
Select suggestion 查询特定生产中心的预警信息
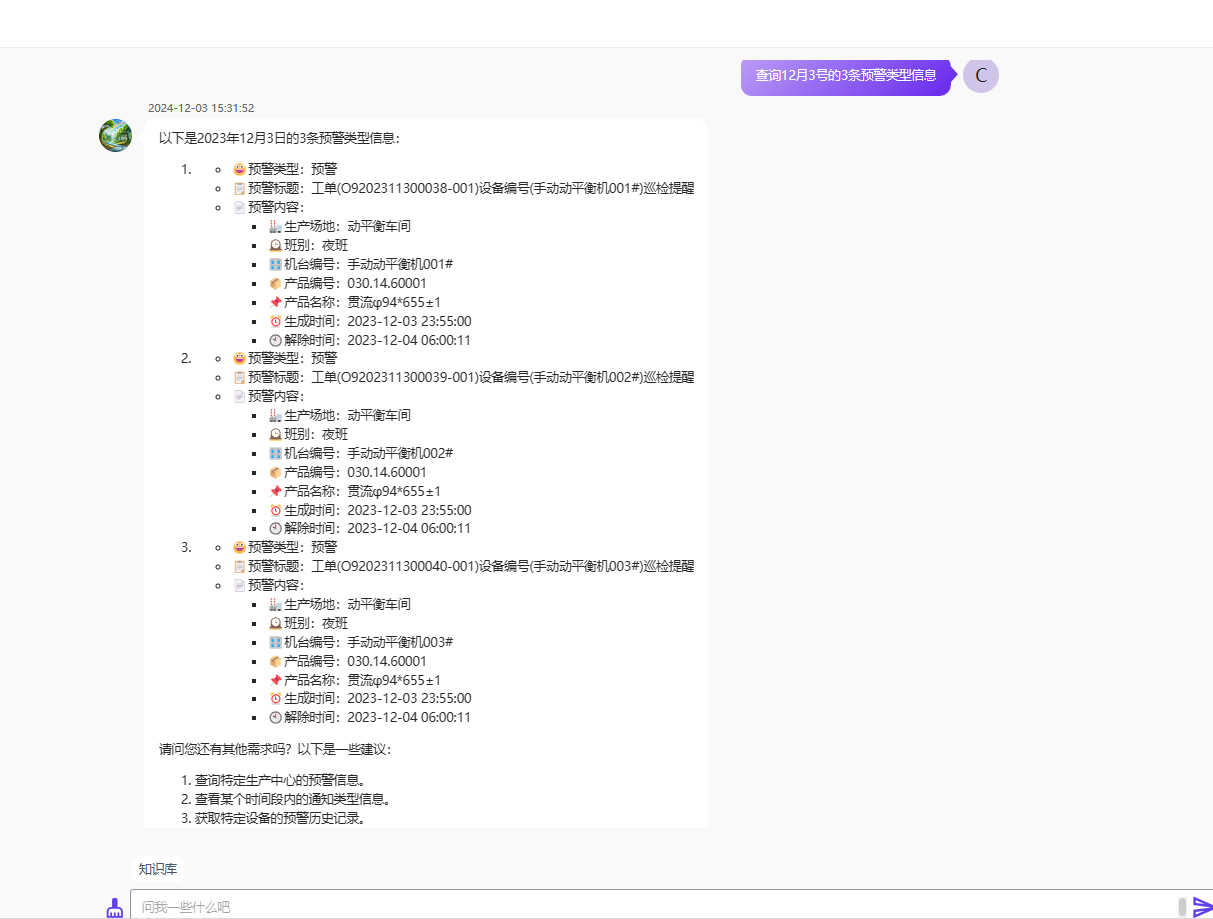[280, 780]
